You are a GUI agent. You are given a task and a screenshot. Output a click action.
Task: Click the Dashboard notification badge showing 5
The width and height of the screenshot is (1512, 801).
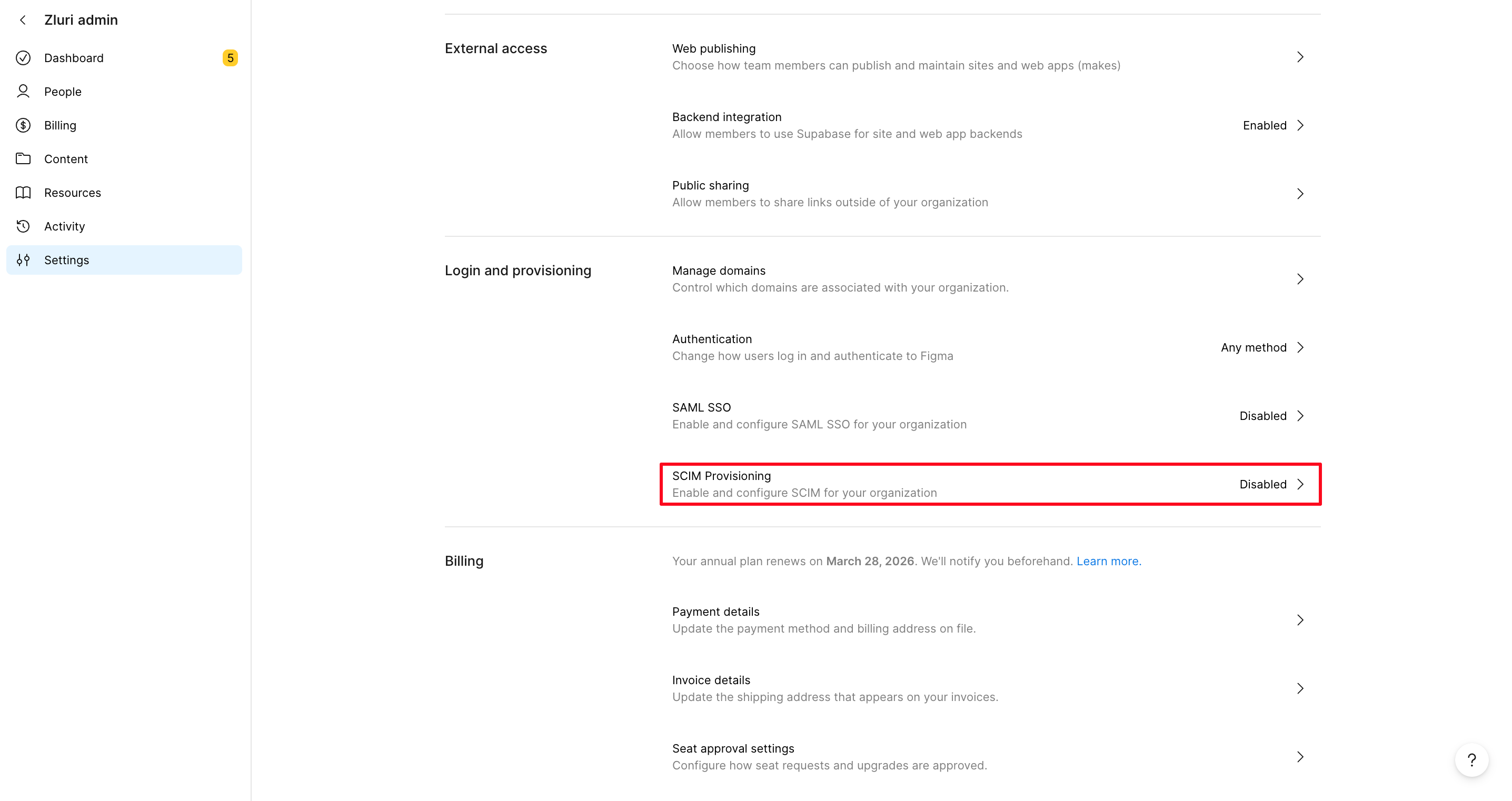(x=230, y=57)
